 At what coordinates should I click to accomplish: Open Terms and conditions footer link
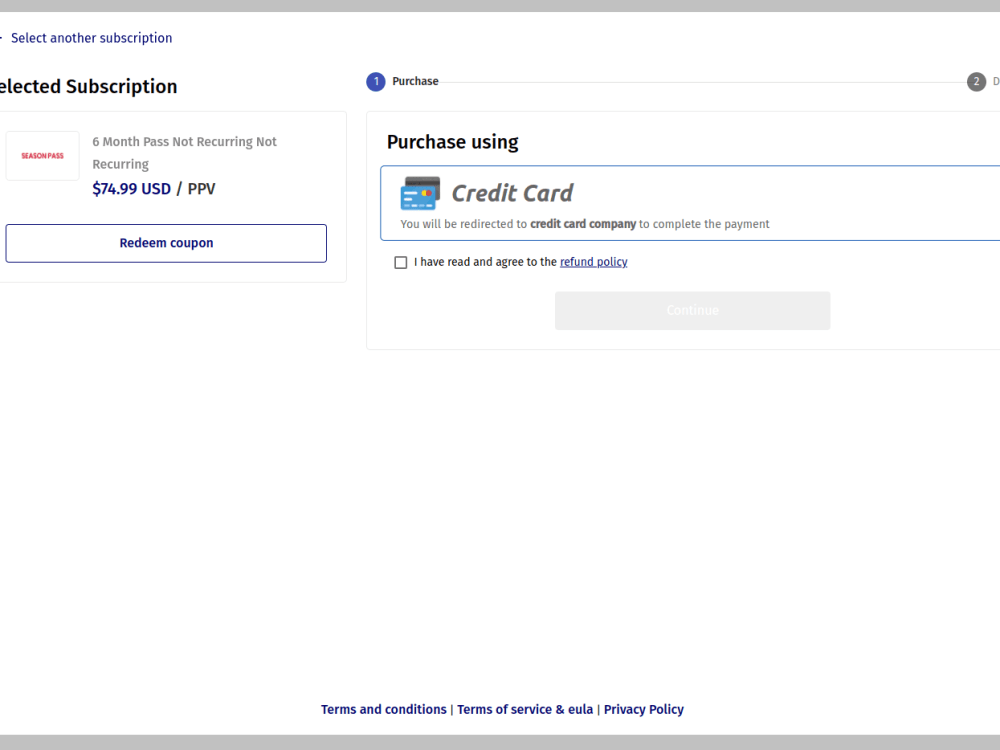coord(383,709)
